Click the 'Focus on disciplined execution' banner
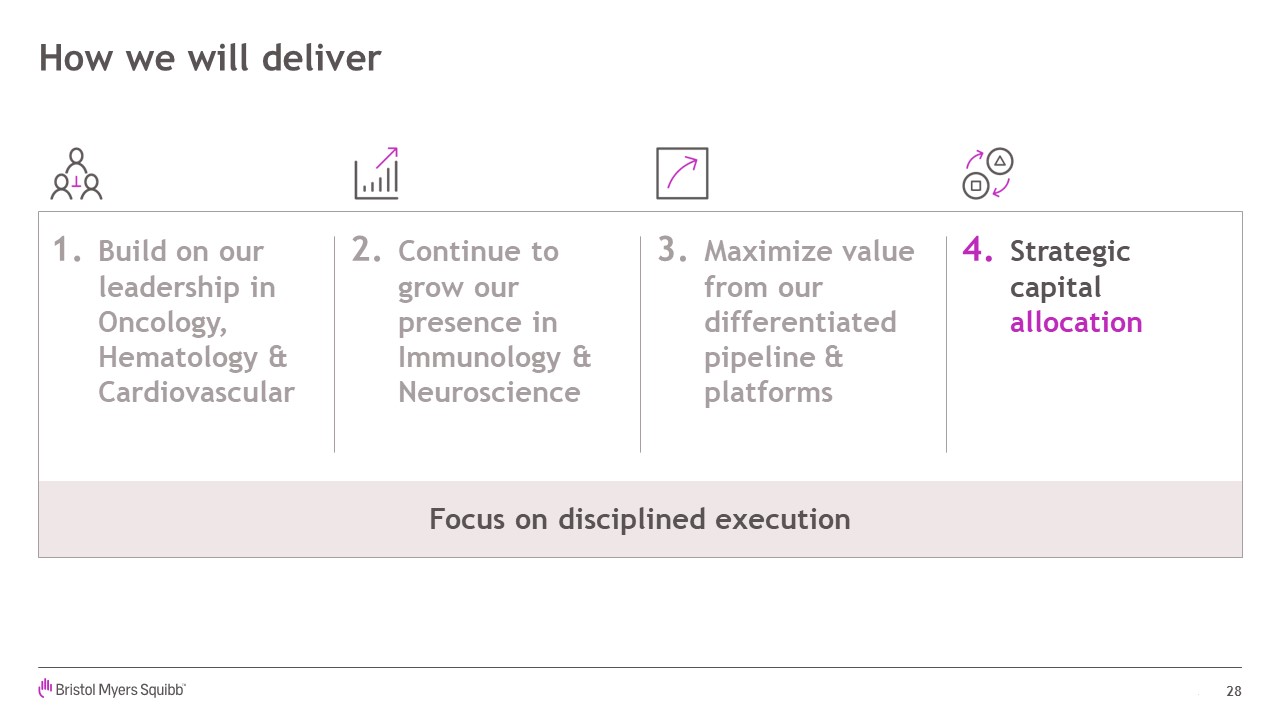The width and height of the screenshot is (1280, 720). (640, 519)
